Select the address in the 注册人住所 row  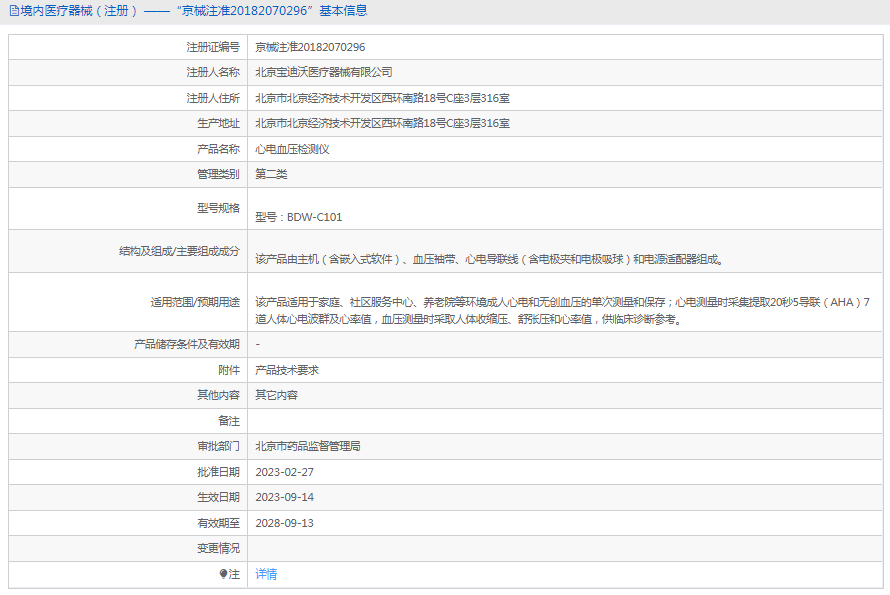coord(383,98)
